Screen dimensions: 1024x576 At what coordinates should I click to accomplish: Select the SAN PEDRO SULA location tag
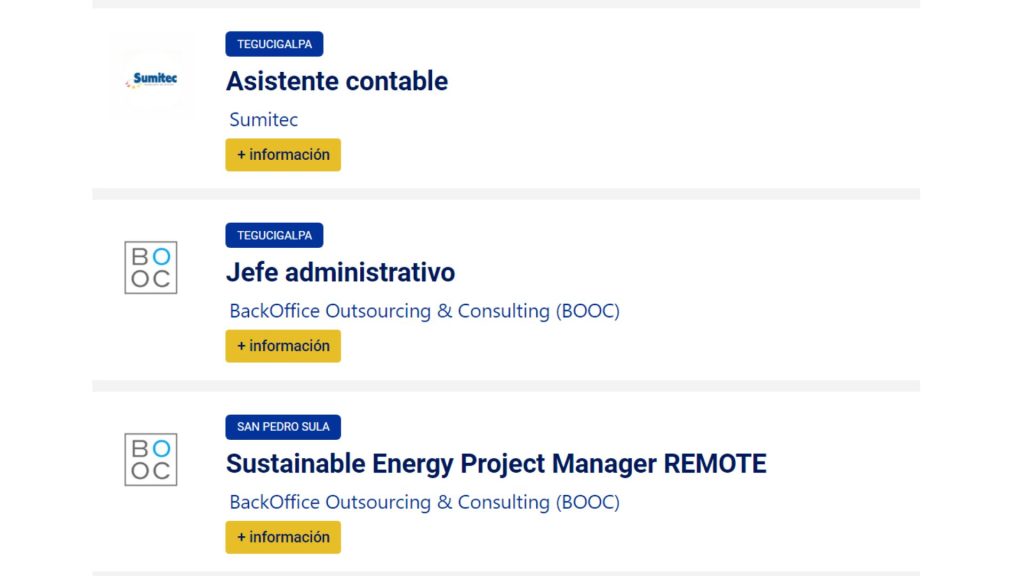pos(283,427)
